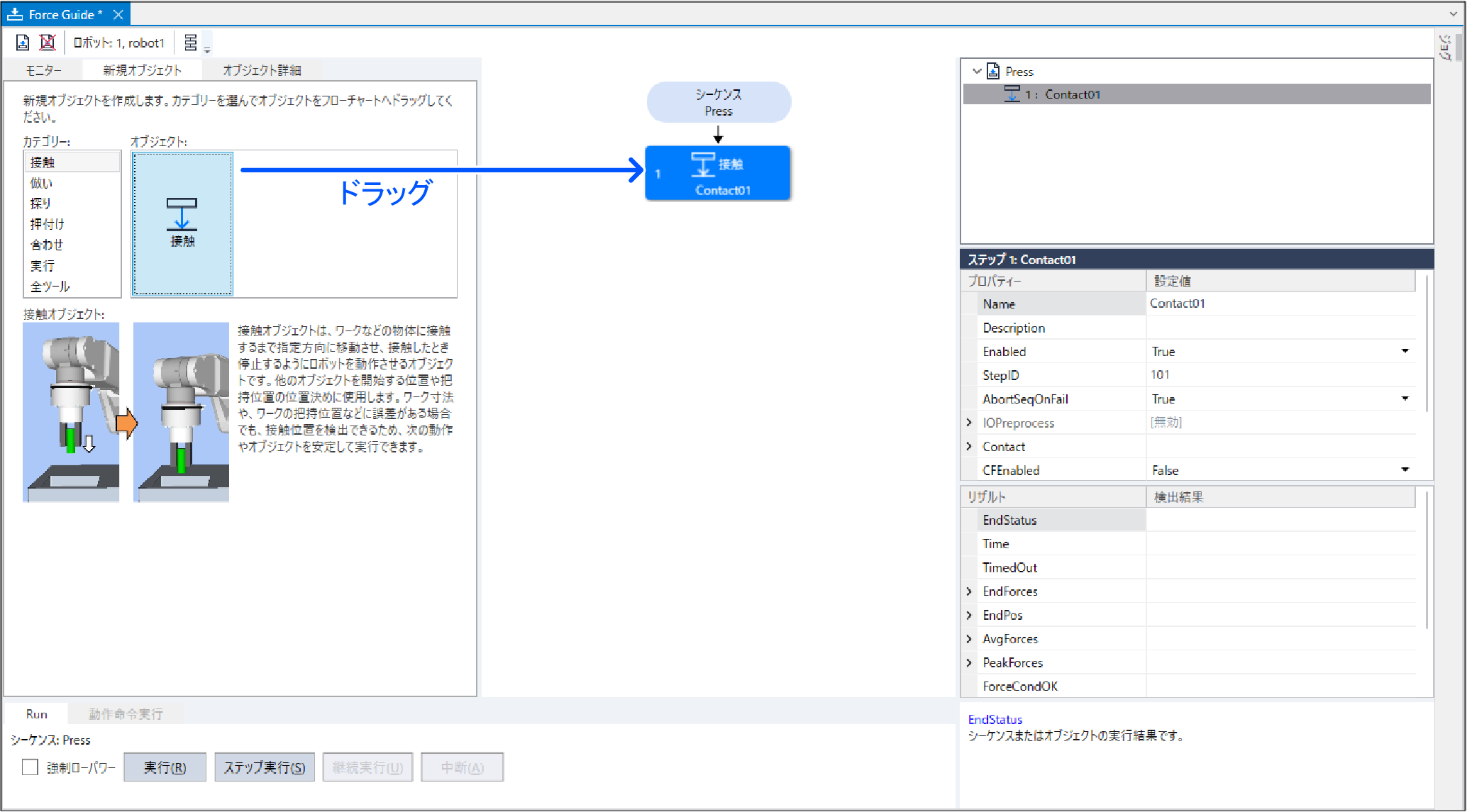Click the ステップ実行(S) button

264,767
